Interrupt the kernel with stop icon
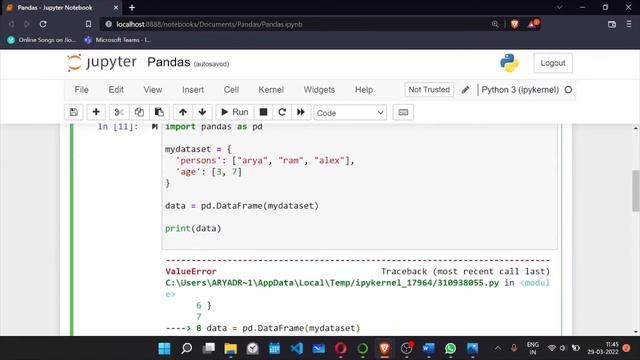Image resolution: width=640 pixels, height=360 pixels. click(263, 112)
